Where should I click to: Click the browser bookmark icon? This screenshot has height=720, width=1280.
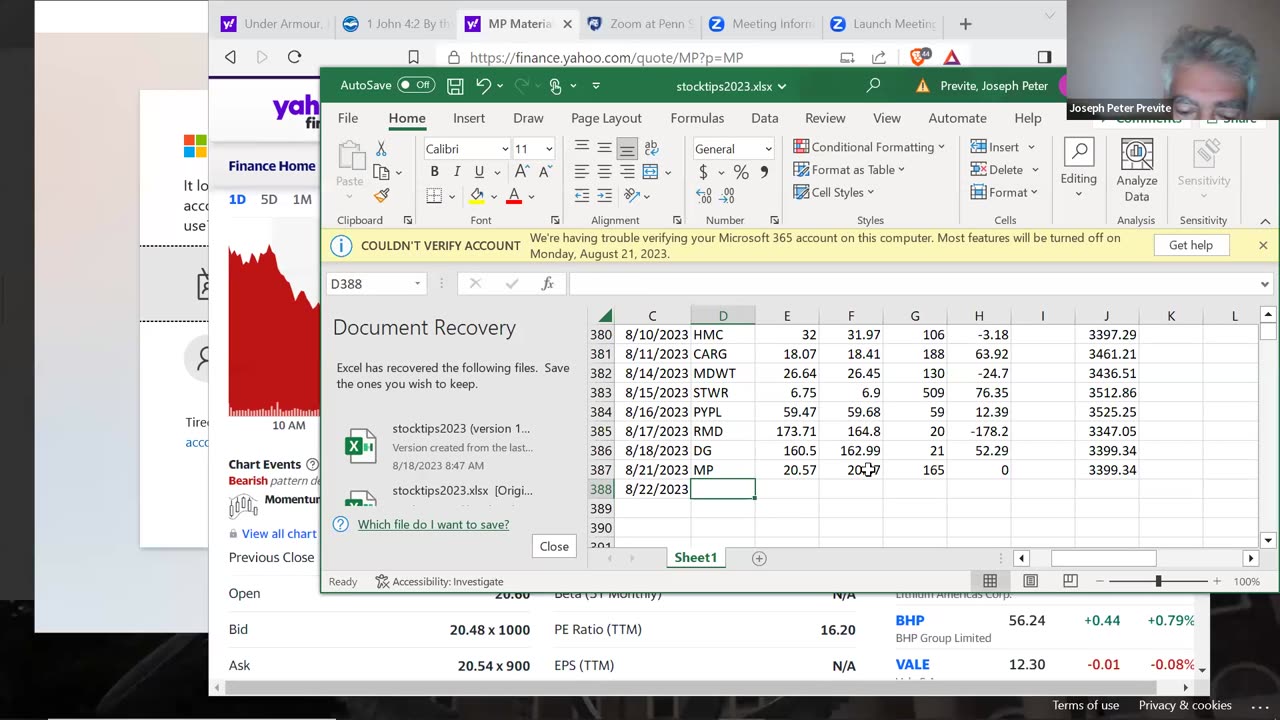click(x=413, y=57)
